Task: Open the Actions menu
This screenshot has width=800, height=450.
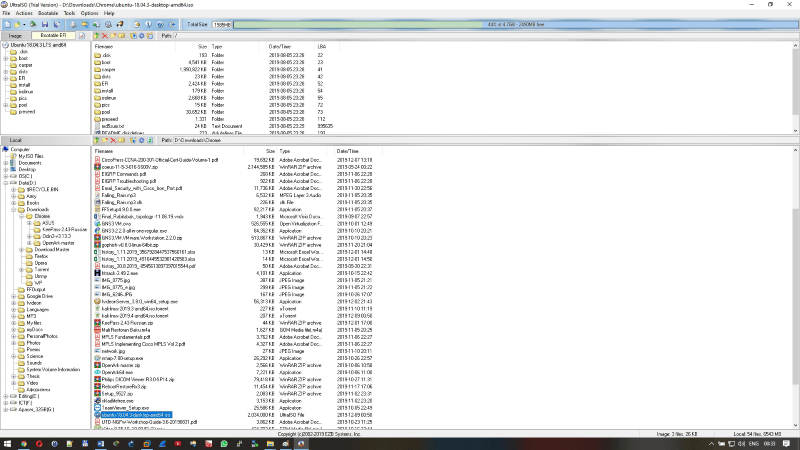Action: (x=23, y=13)
